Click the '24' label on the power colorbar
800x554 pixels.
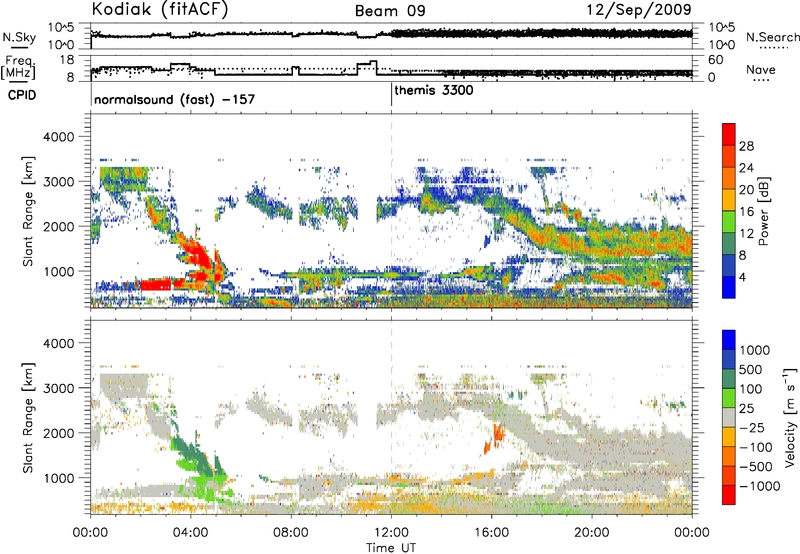(x=746, y=168)
